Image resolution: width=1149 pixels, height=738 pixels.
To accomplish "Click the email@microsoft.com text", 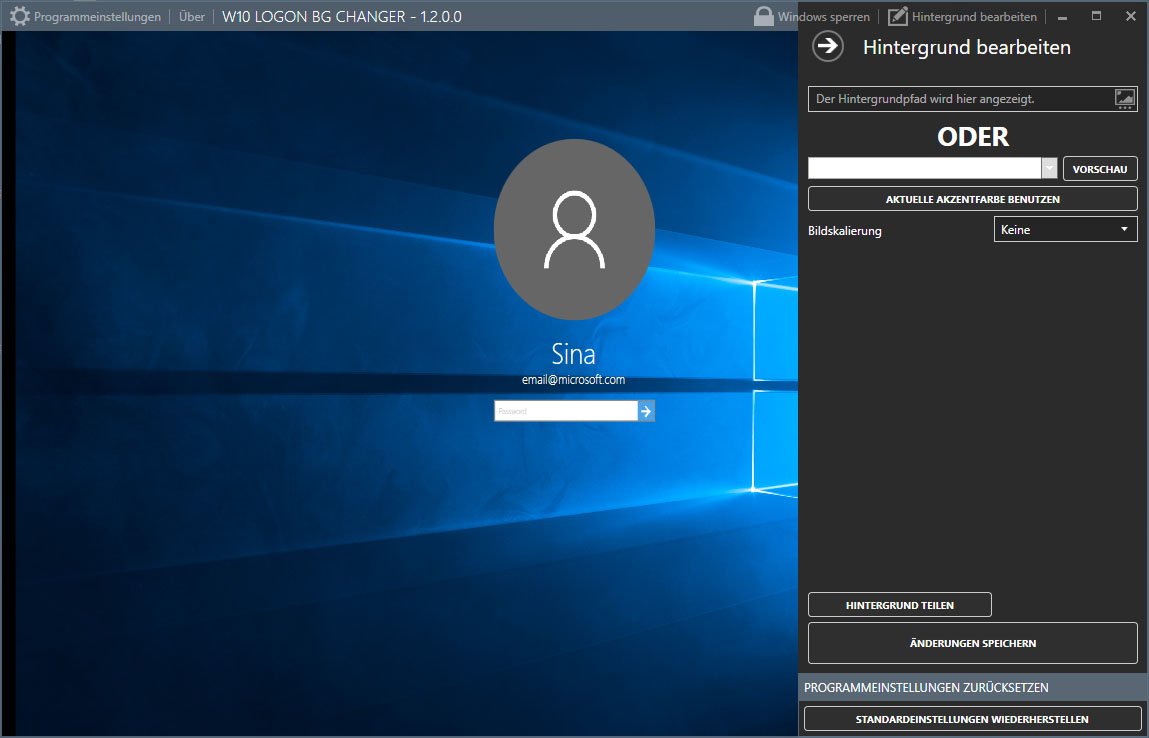I will (573, 380).
